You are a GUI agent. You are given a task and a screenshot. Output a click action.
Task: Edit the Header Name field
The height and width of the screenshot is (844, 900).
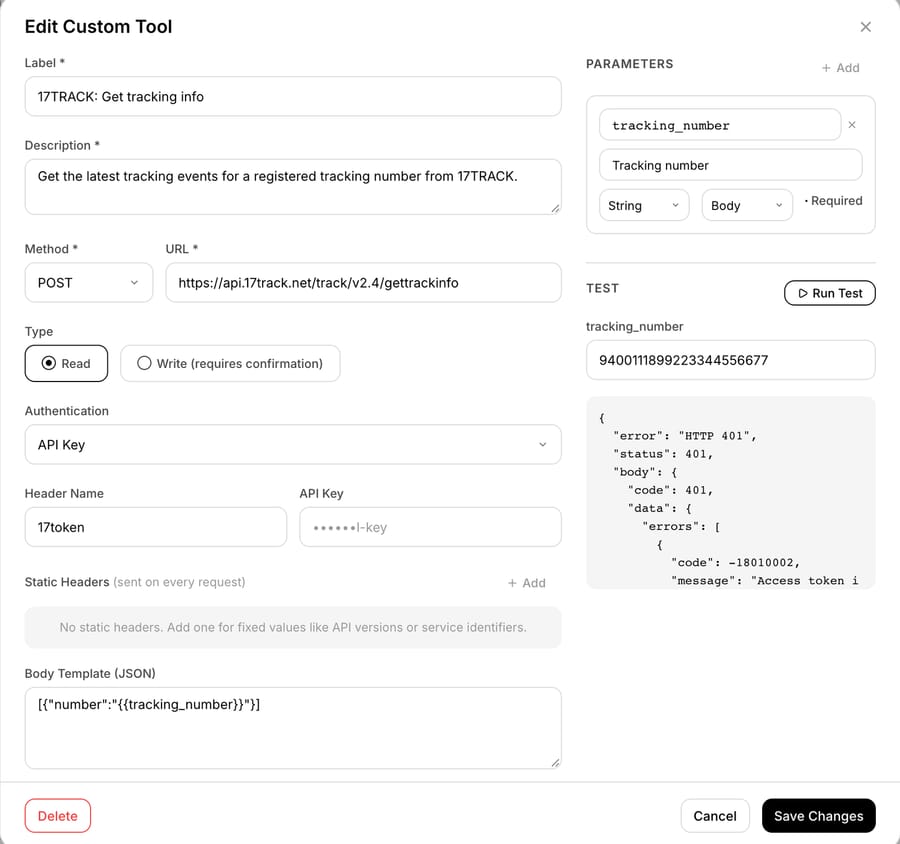[156, 527]
